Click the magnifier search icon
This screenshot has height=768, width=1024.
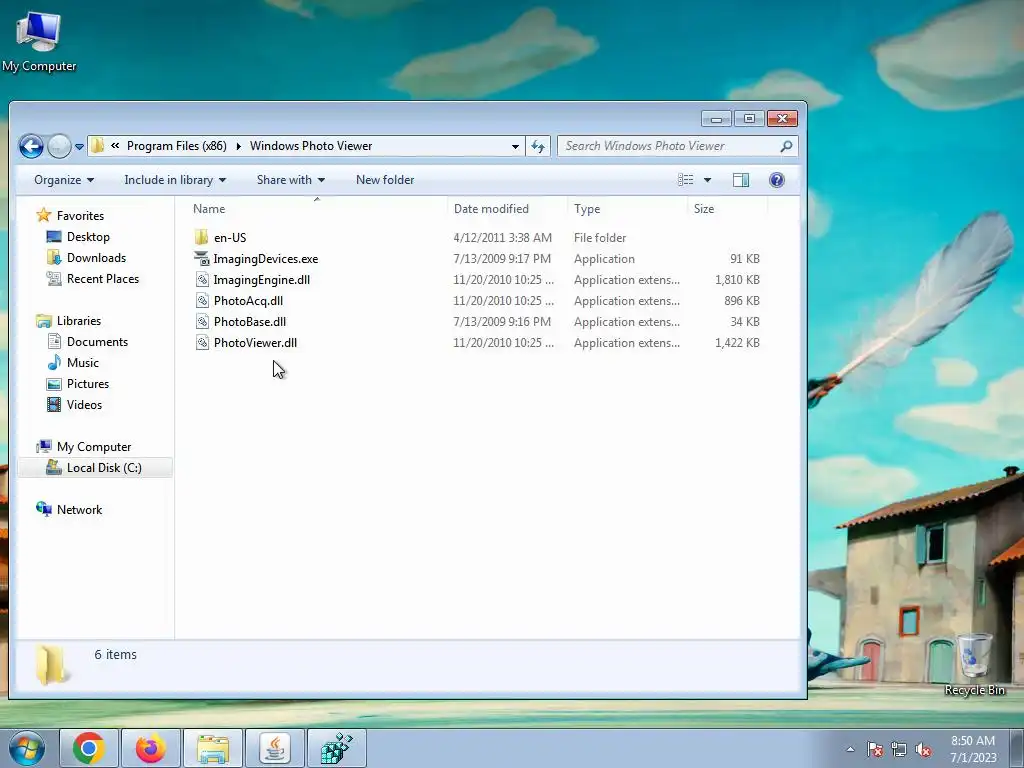pyautogui.click(x=786, y=146)
